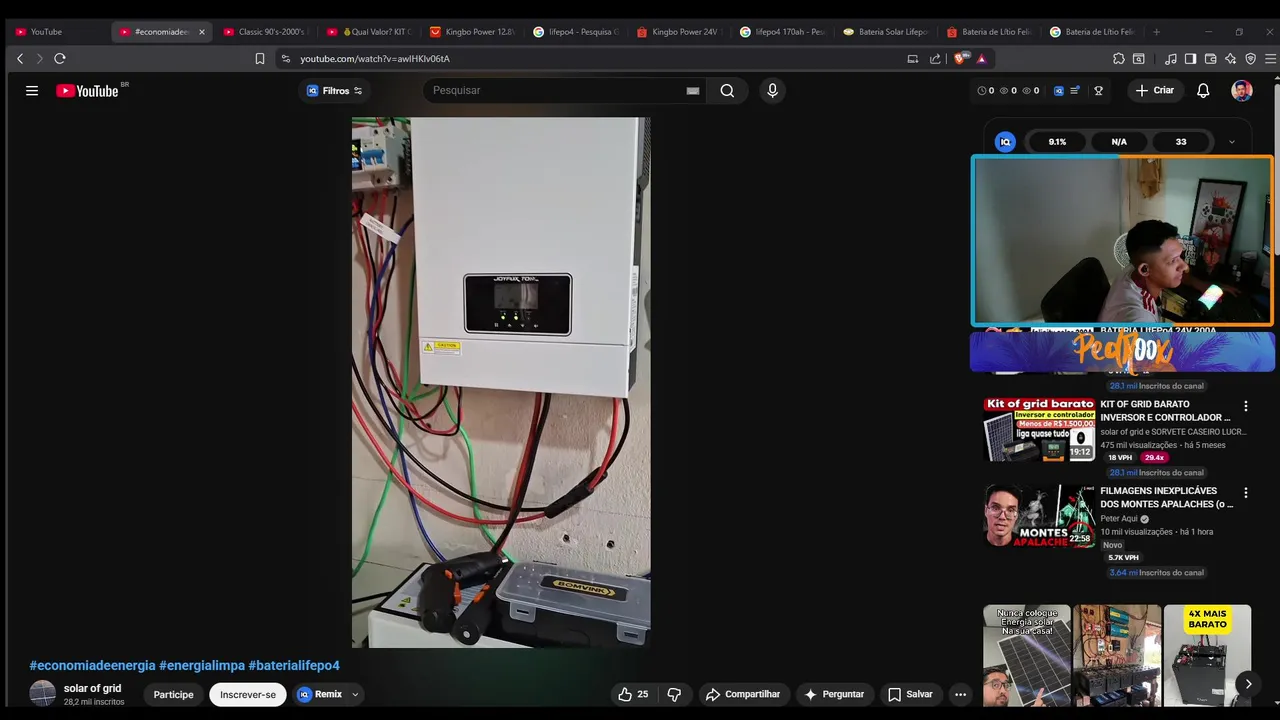Open Brave Shields lion icon

[961, 59]
